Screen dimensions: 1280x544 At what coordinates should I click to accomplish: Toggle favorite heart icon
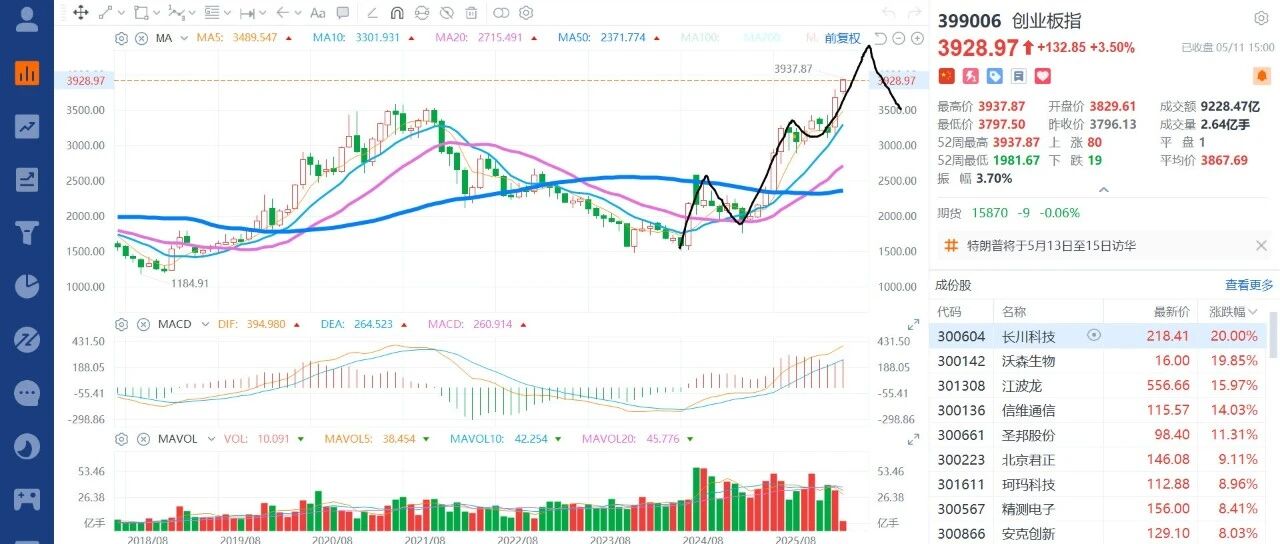click(1043, 76)
